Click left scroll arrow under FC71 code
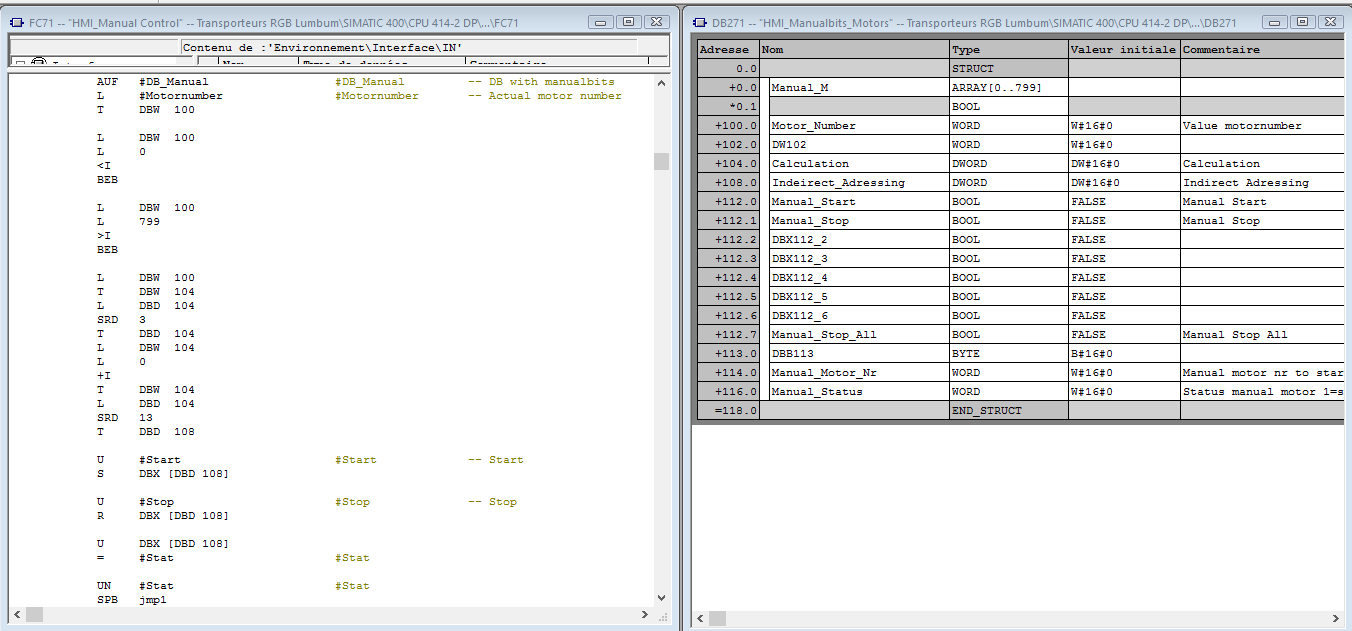This screenshot has width=1352, height=631. click(17, 614)
